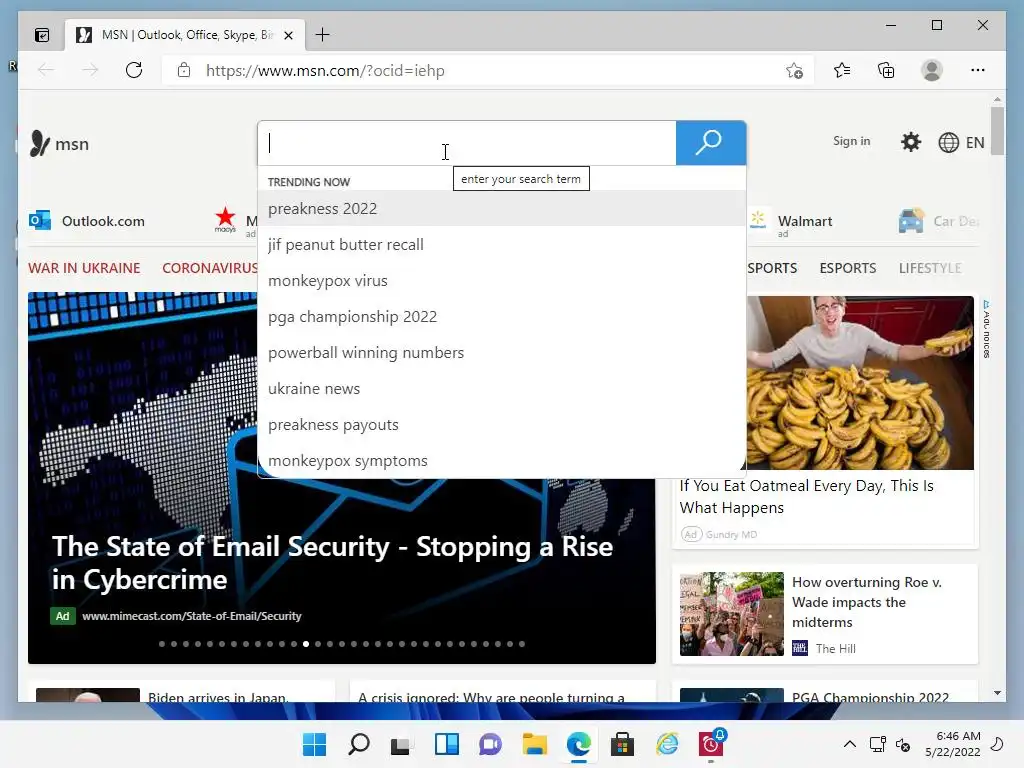
Task: Open the Walmart ad shortcut
Action: tap(792, 222)
